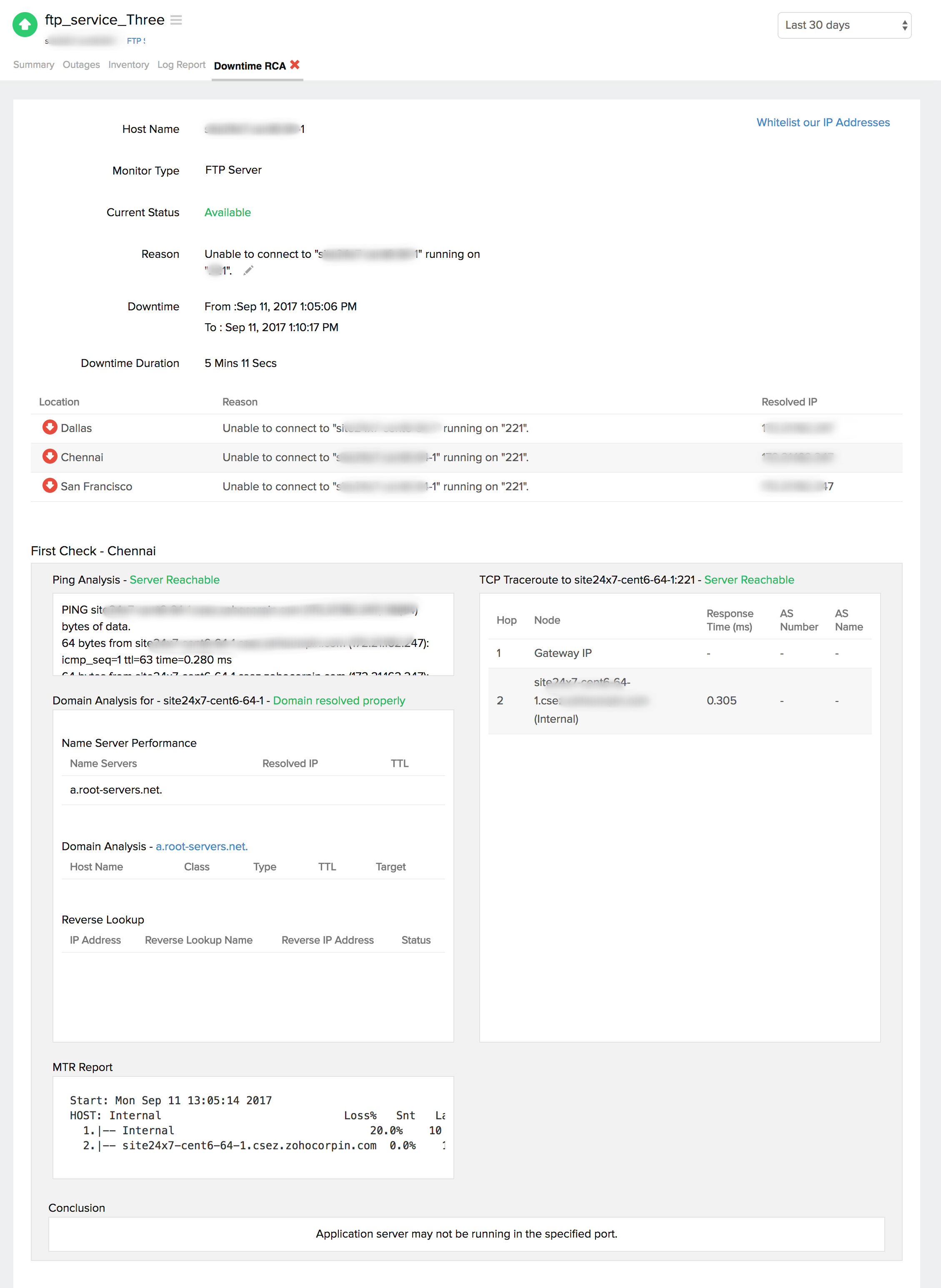Click the FTP link under the monitor name
The image size is (941, 1288).
(x=134, y=41)
